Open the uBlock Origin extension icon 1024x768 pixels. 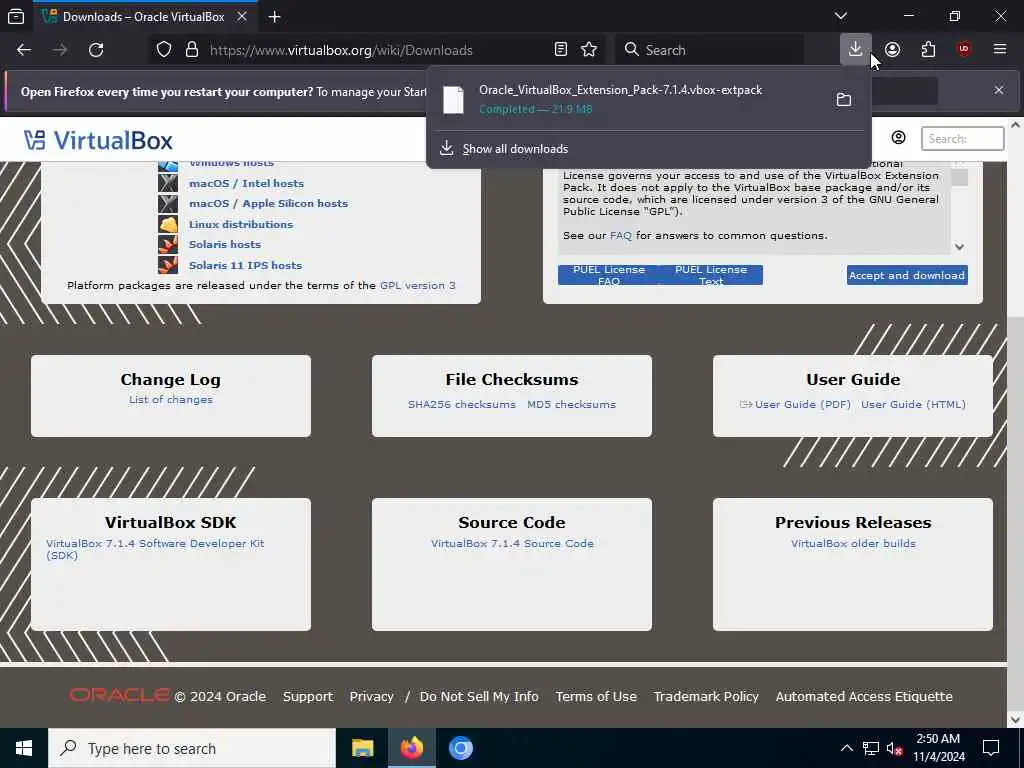964,50
